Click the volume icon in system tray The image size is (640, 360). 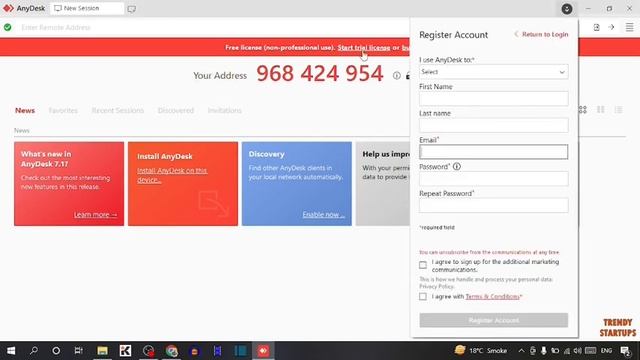pyautogui.click(x=577, y=351)
